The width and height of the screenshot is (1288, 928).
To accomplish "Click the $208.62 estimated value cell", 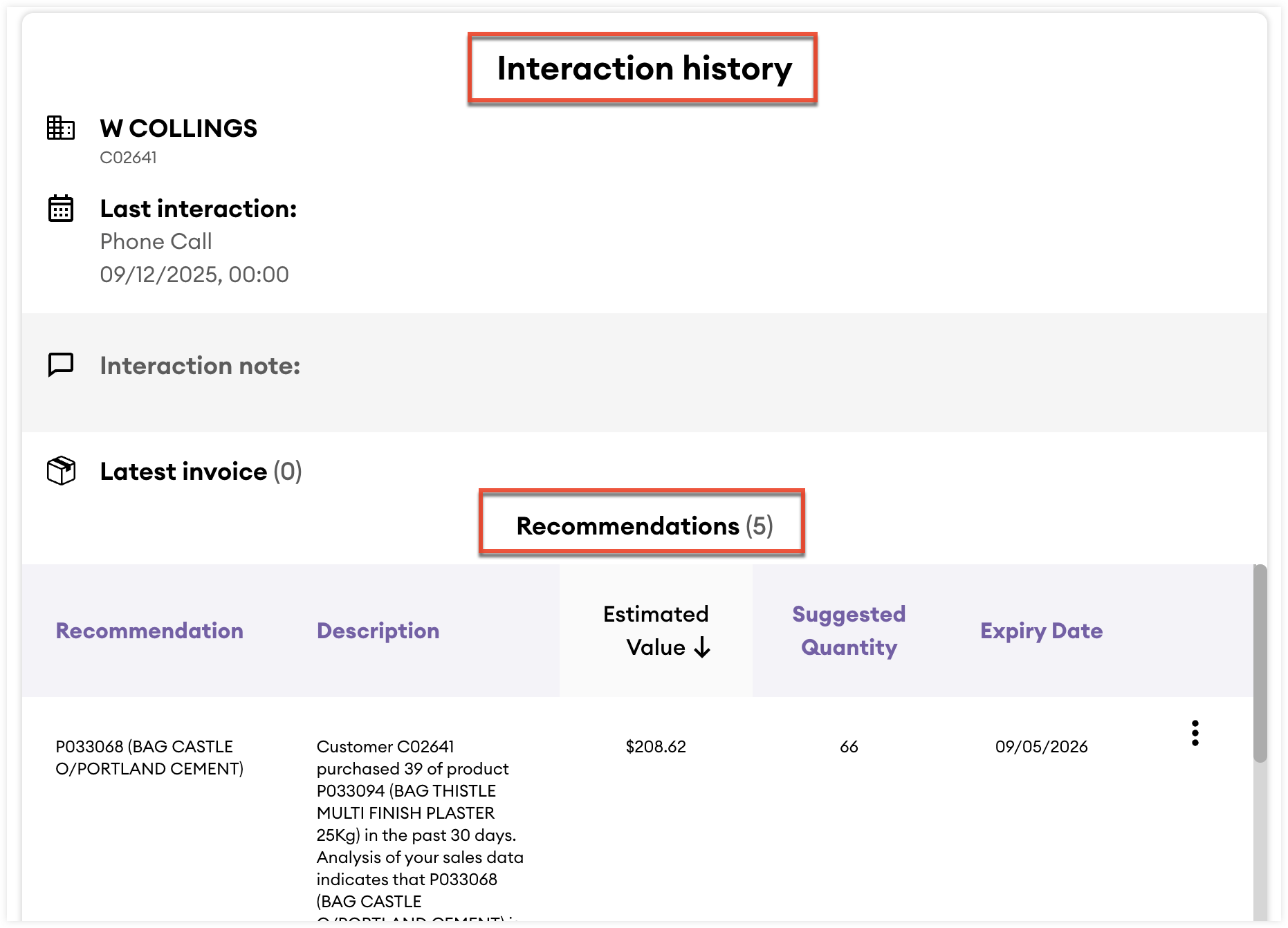I will pos(656,747).
